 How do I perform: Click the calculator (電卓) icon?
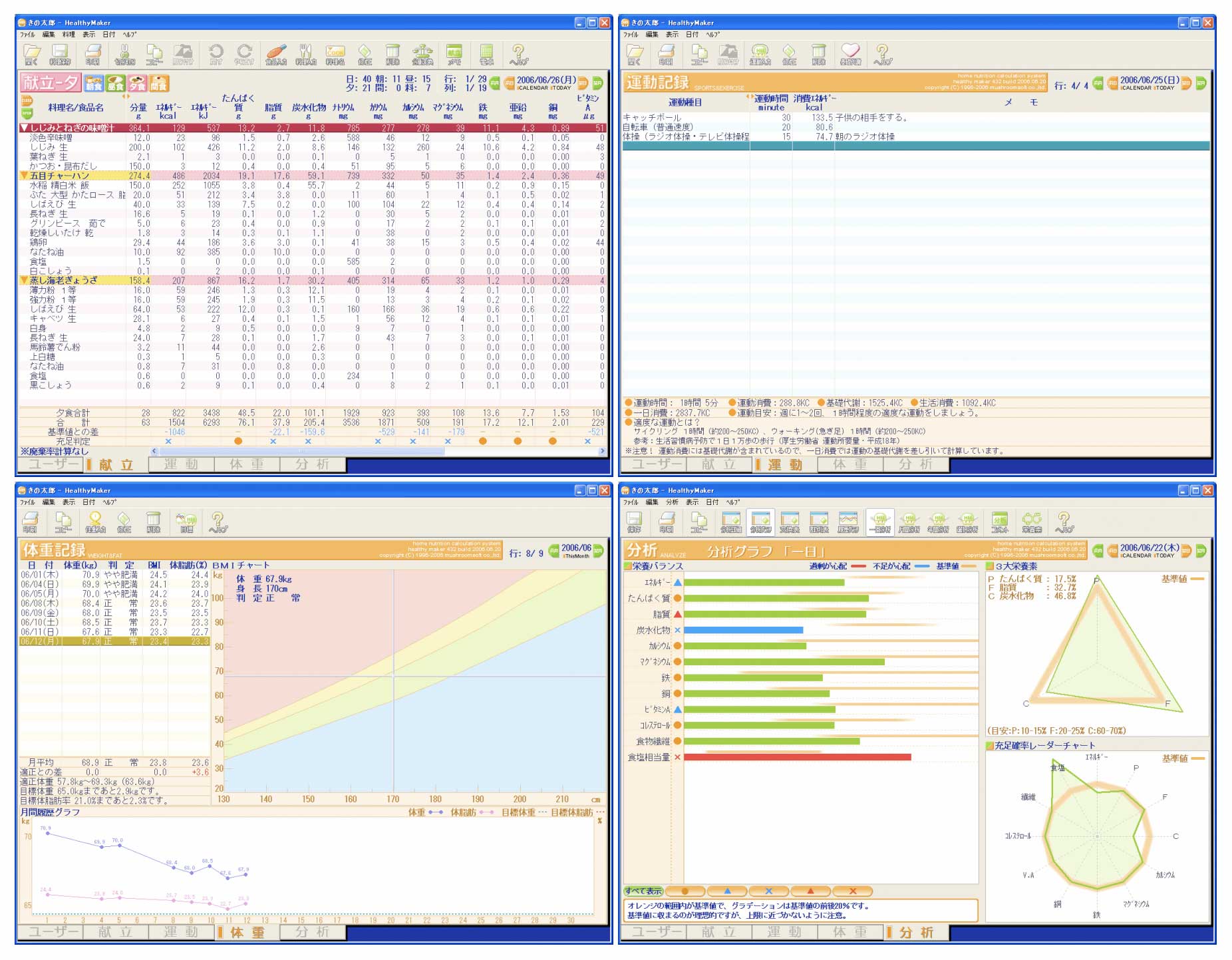[486, 54]
